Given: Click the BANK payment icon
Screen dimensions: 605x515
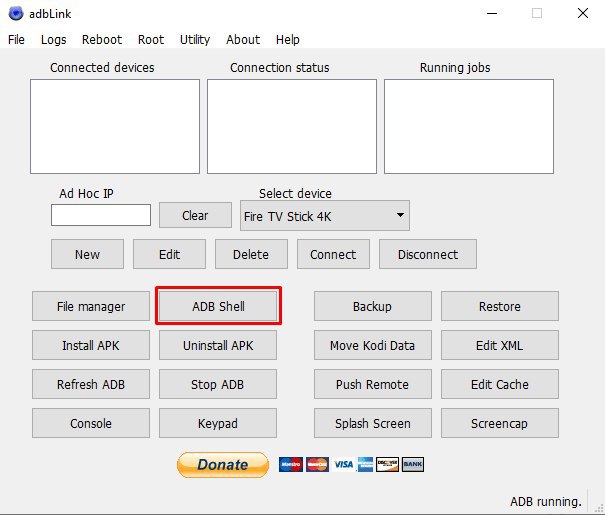Looking at the screenshot, I should pos(412,464).
